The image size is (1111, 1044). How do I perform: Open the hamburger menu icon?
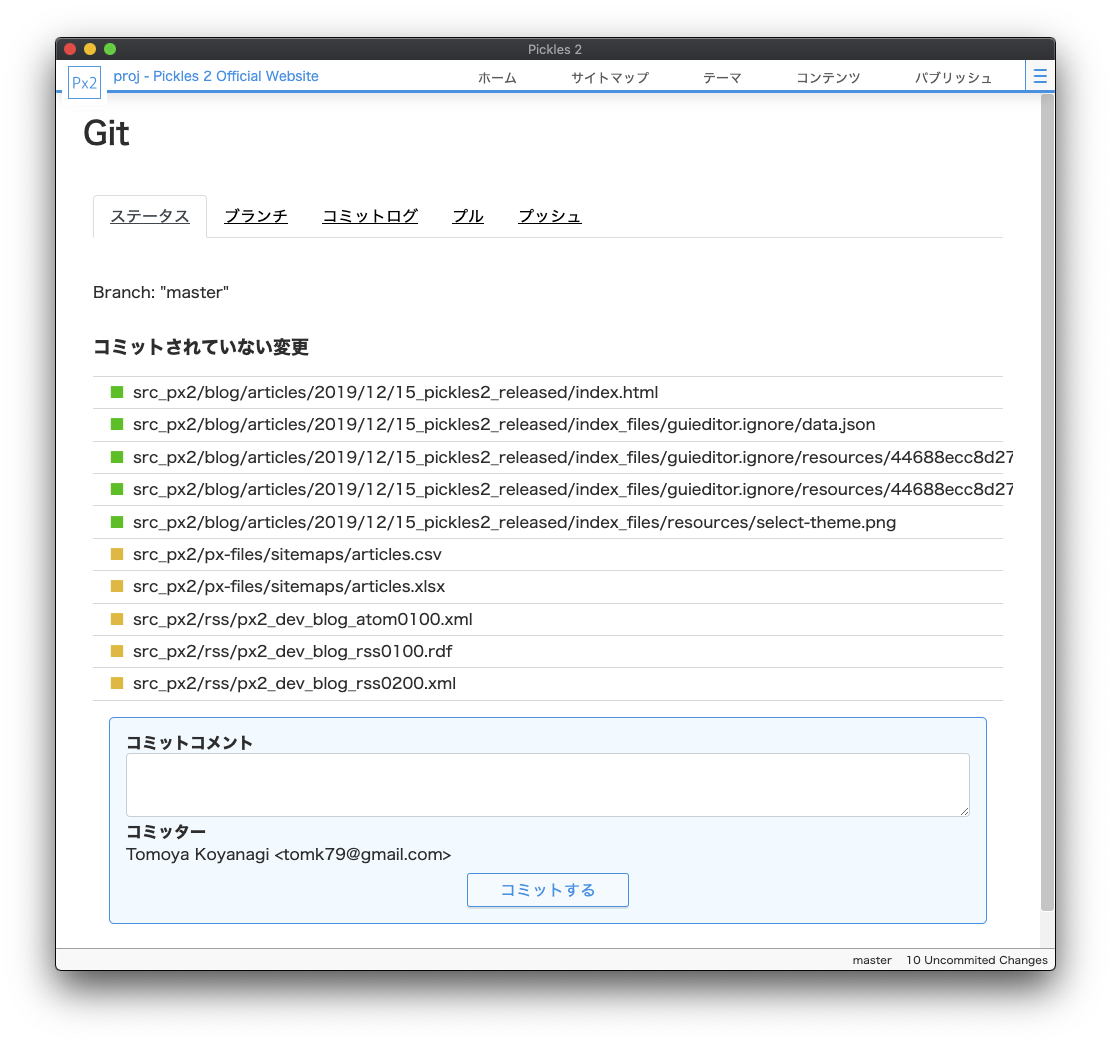[1040, 76]
